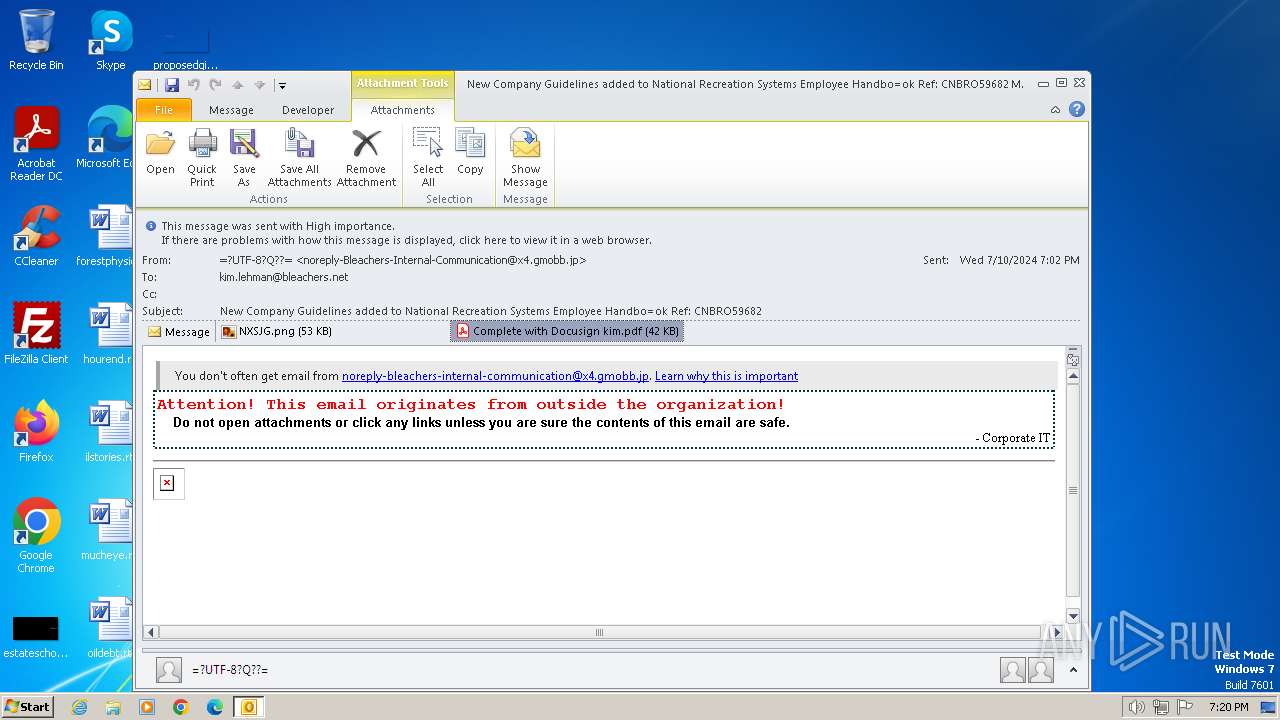Open File Explorer from taskbar
The height and width of the screenshot is (720, 1280).
pyautogui.click(x=113, y=707)
